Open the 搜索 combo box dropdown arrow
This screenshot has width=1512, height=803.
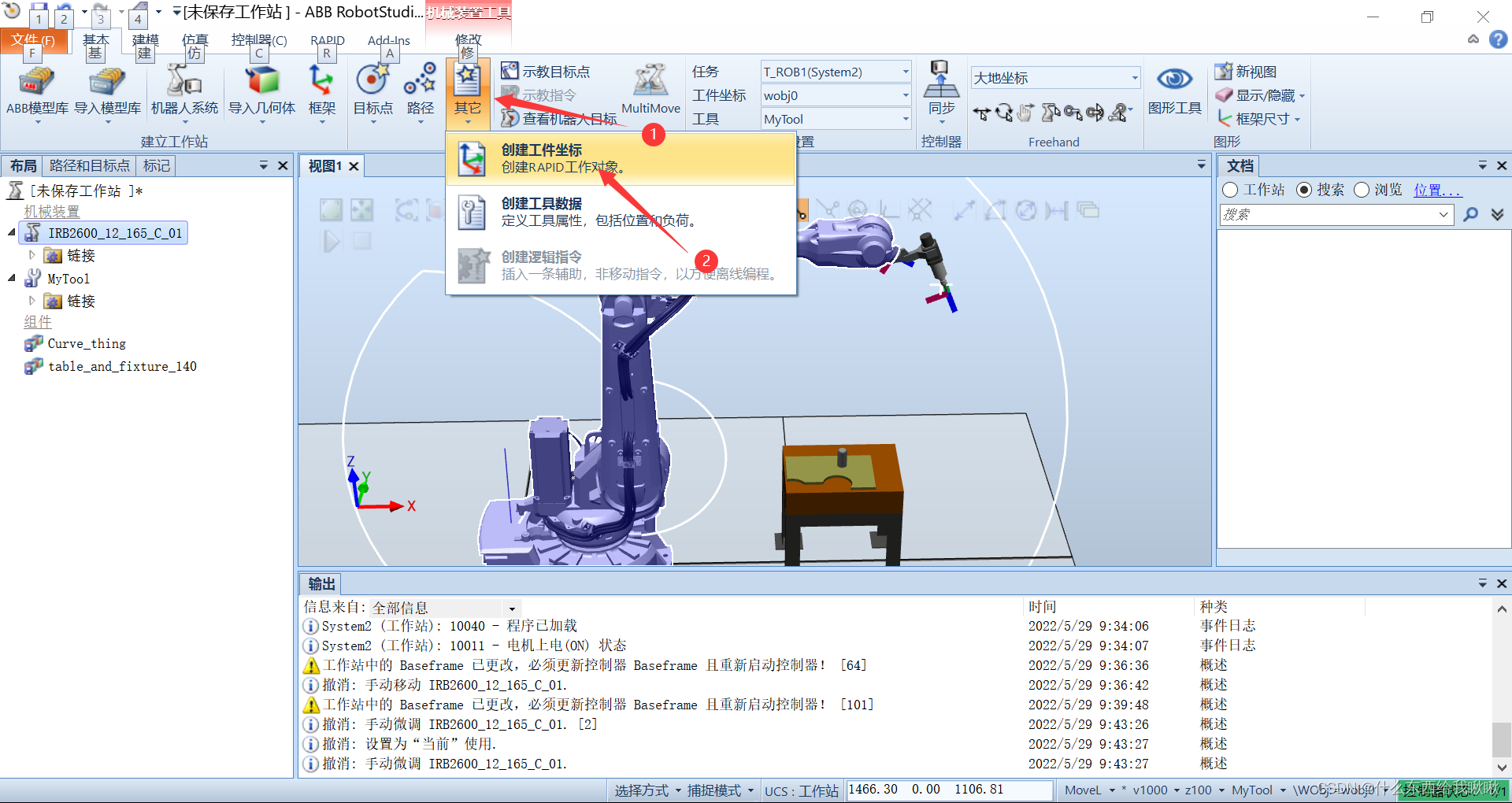coord(1443,214)
